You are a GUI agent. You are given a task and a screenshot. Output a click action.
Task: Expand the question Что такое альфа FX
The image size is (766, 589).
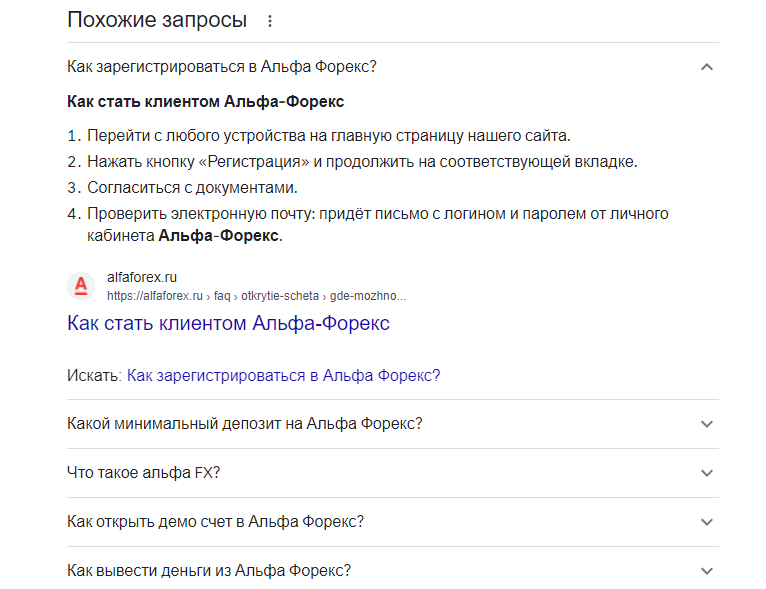[x=392, y=473]
